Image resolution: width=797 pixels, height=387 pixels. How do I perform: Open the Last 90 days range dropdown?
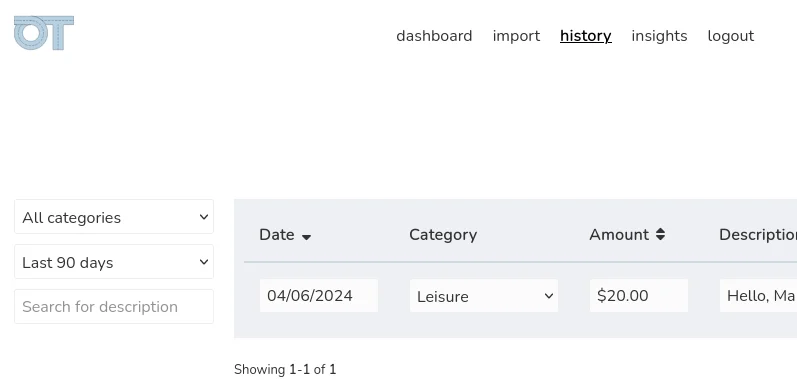click(x=114, y=262)
